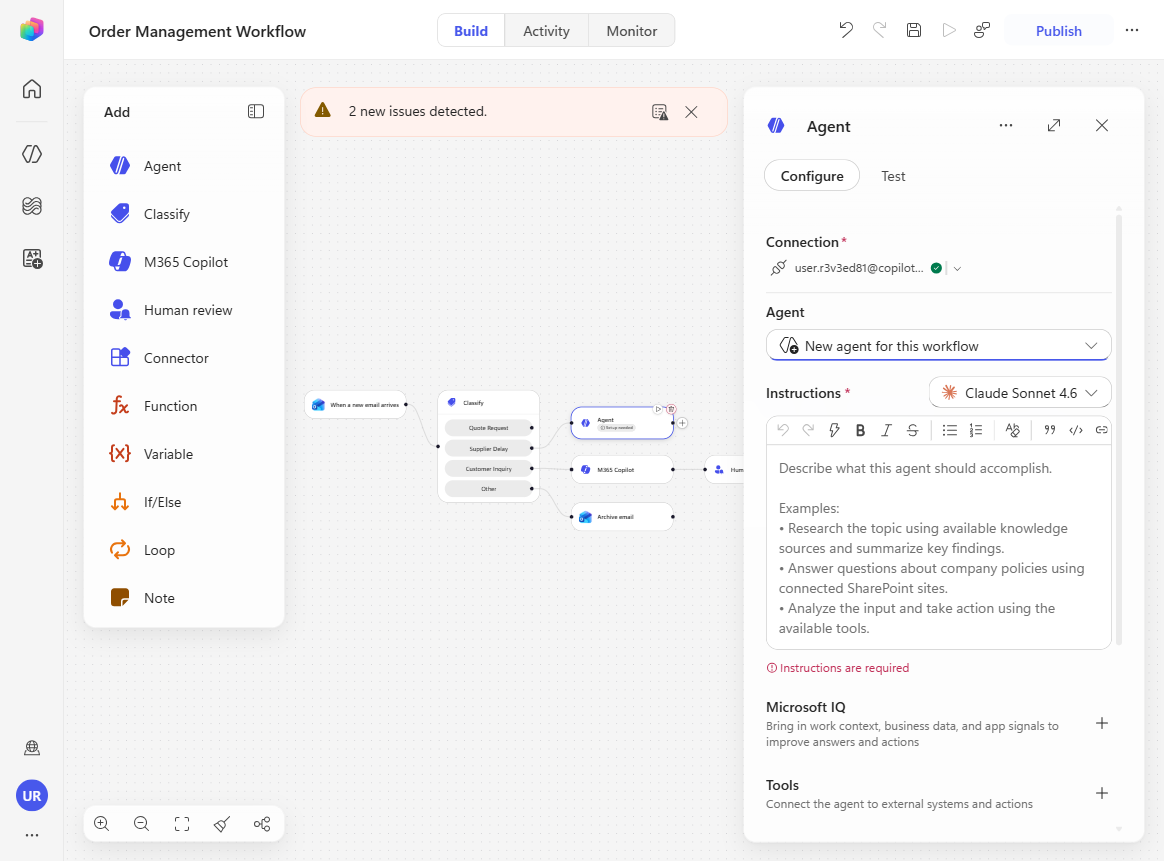Publish the workflow
The image size is (1164, 861).
click(x=1059, y=30)
